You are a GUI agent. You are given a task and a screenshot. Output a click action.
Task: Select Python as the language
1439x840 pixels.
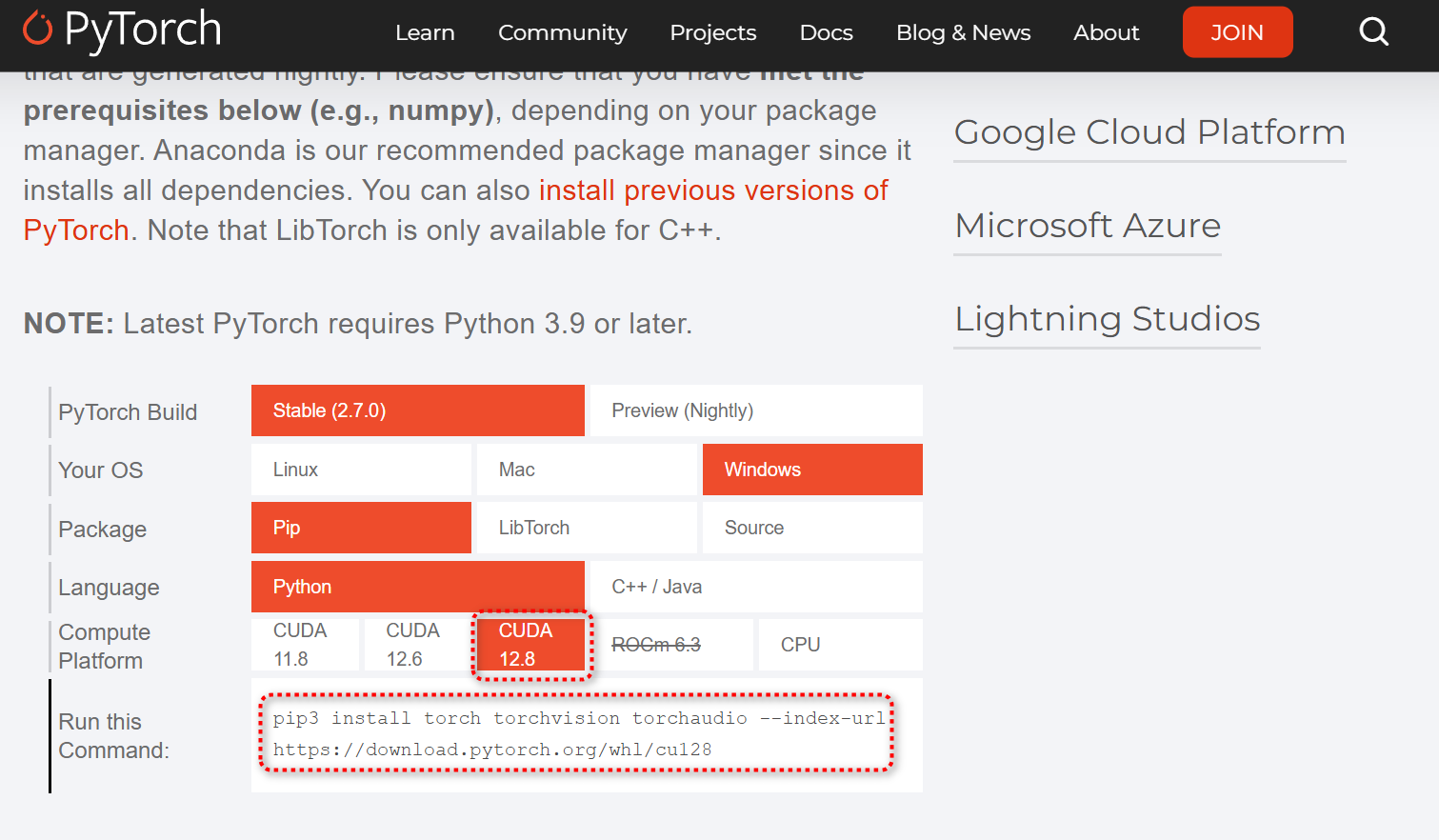[x=418, y=587]
